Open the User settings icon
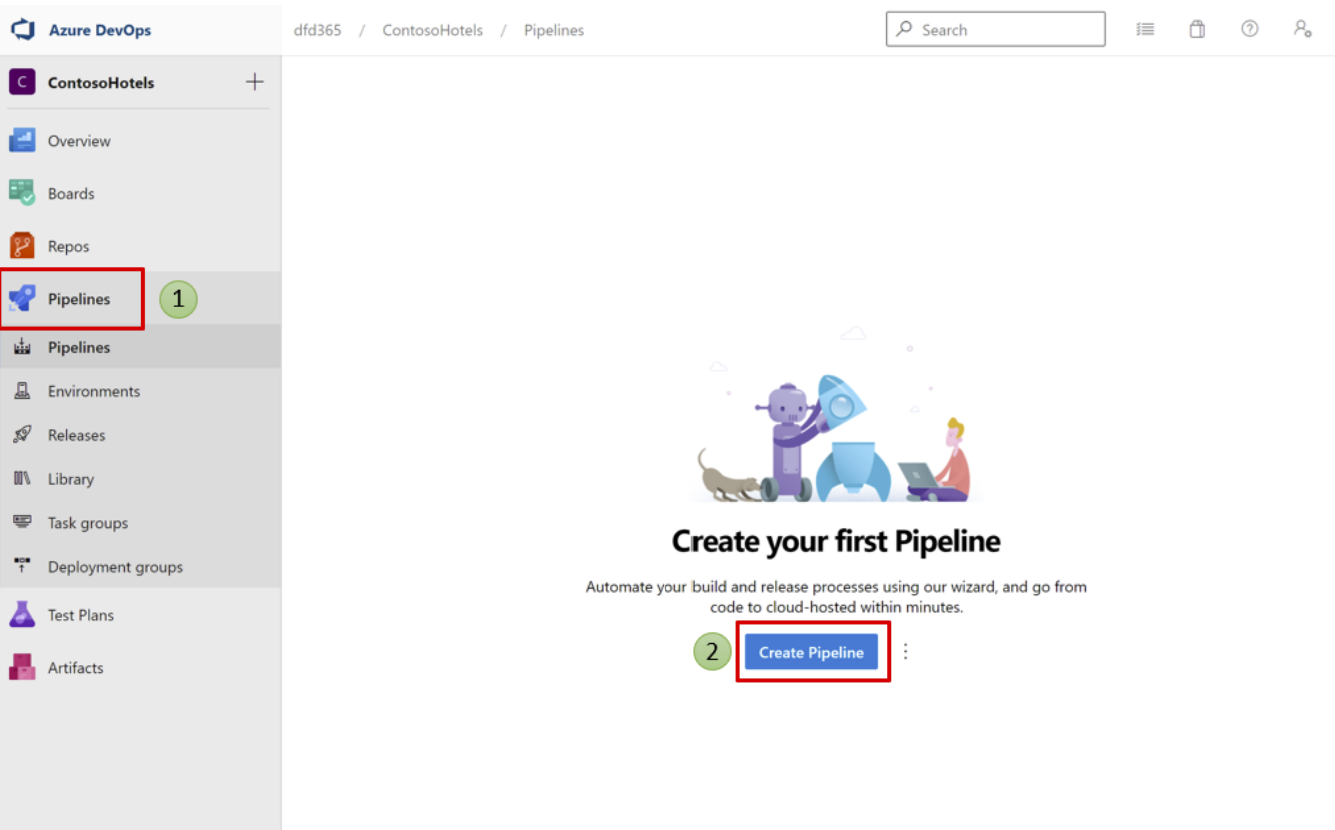The image size is (1335, 830). [1302, 30]
